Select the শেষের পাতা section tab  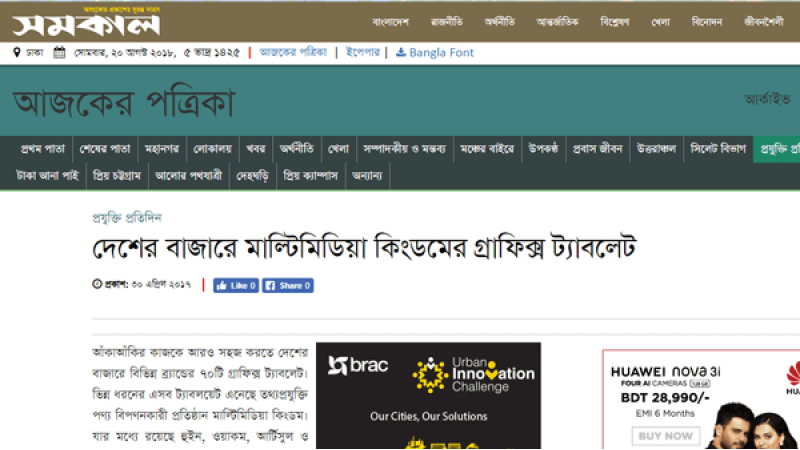pyautogui.click(x=105, y=149)
